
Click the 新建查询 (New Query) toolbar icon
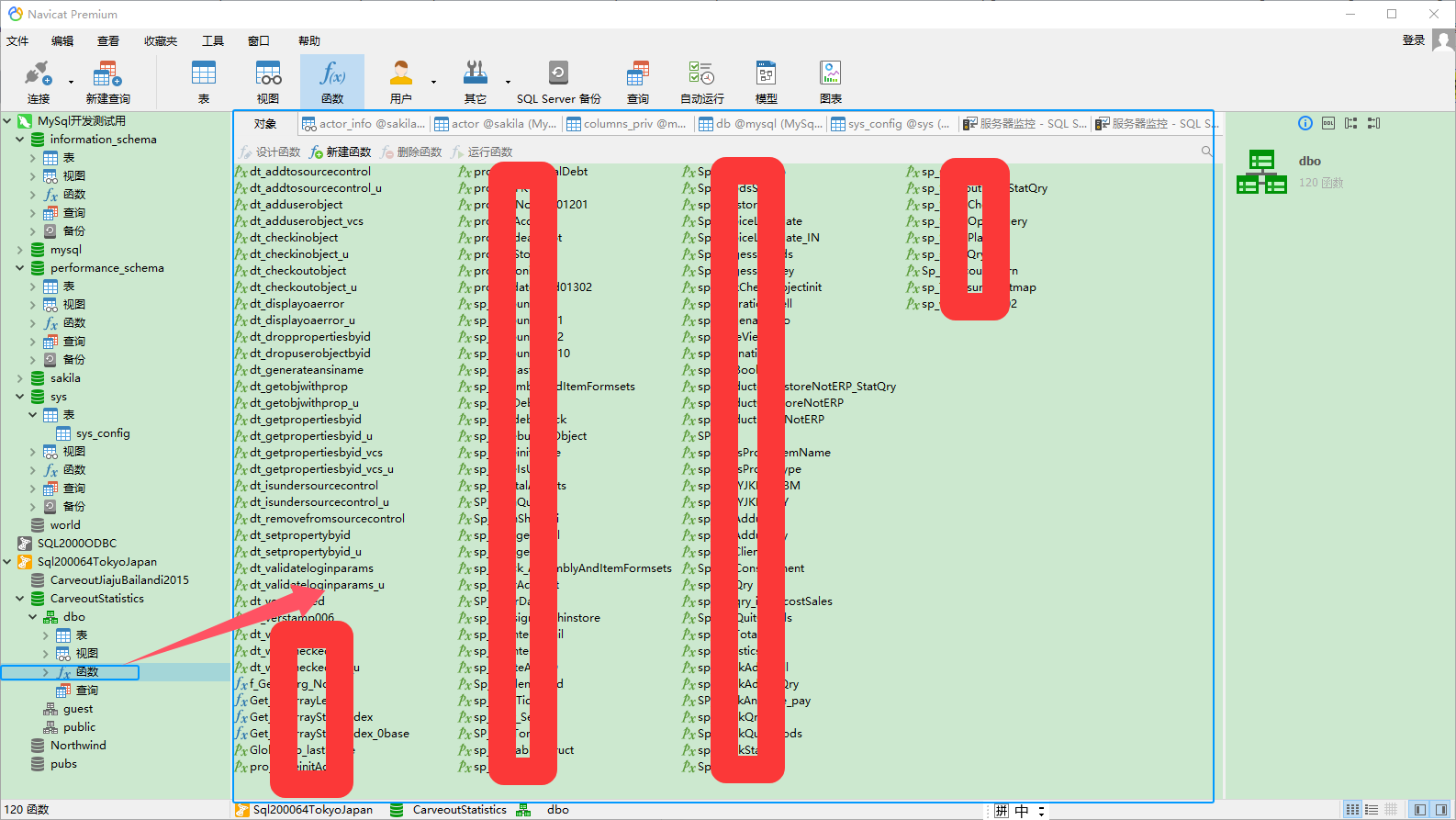pyautogui.click(x=107, y=82)
